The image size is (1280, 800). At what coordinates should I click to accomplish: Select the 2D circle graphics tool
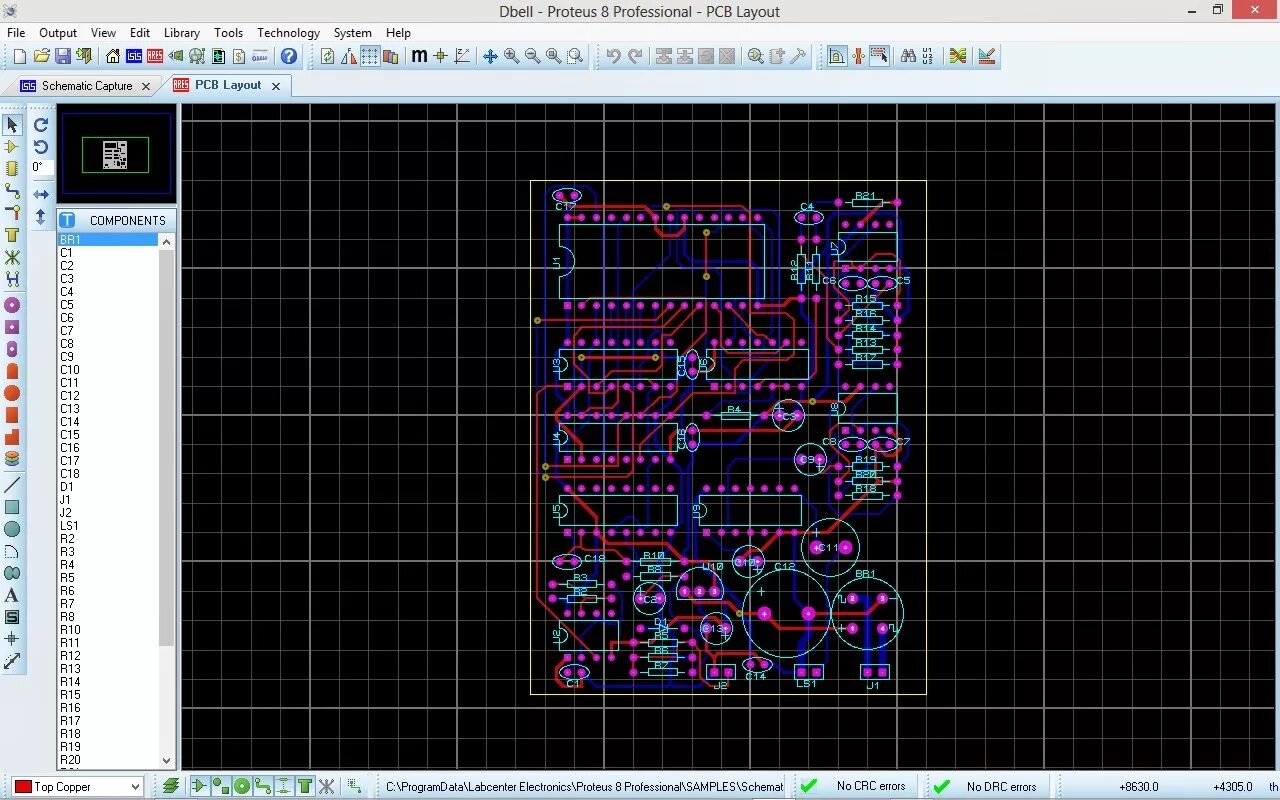[12, 529]
